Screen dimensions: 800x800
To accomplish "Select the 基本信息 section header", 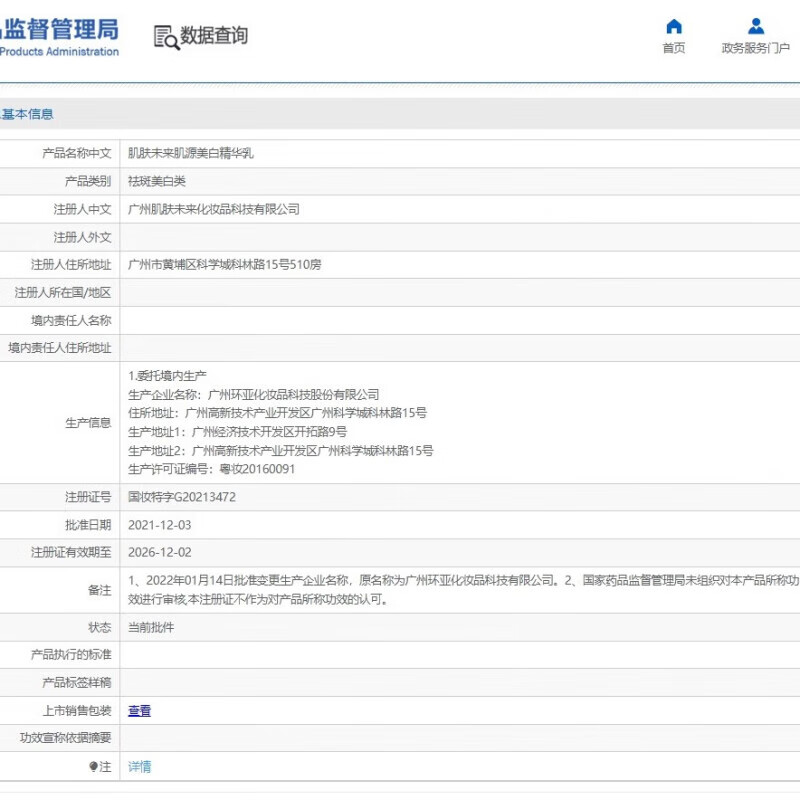I will 28,115.
